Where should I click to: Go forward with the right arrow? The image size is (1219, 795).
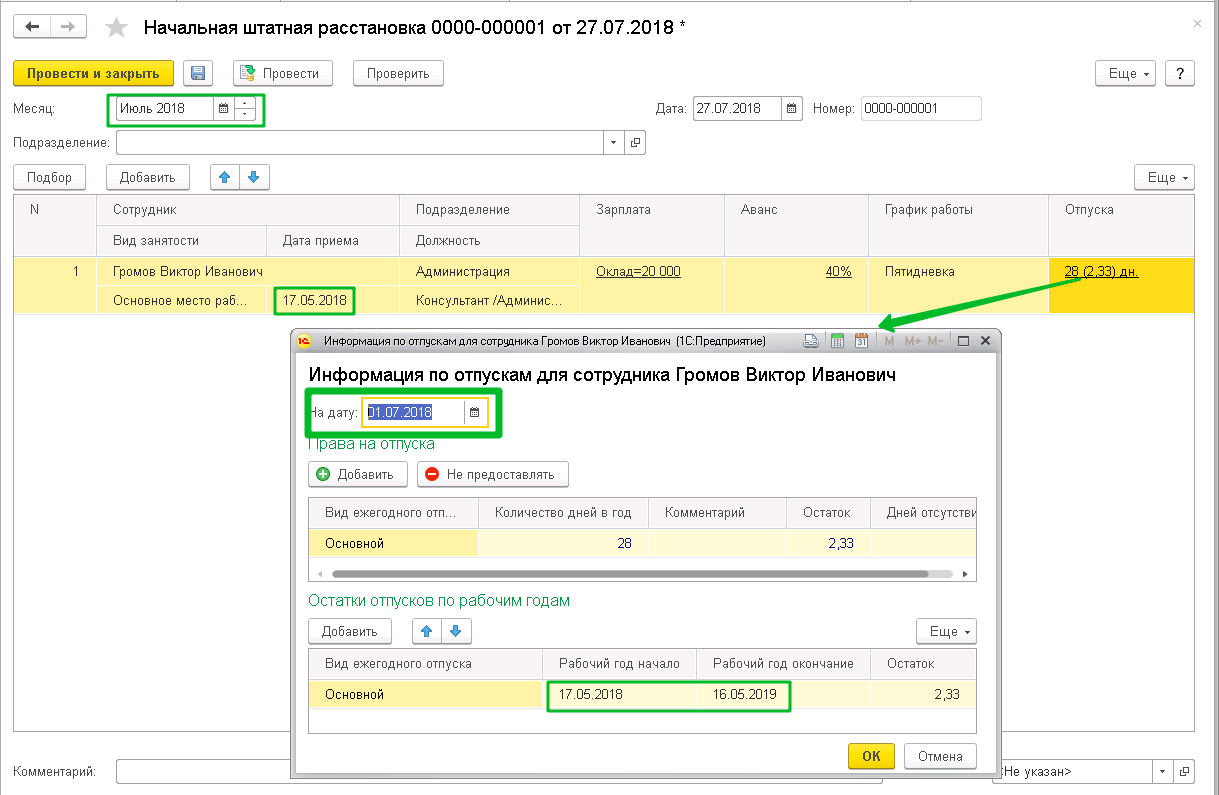coord(69,27)
